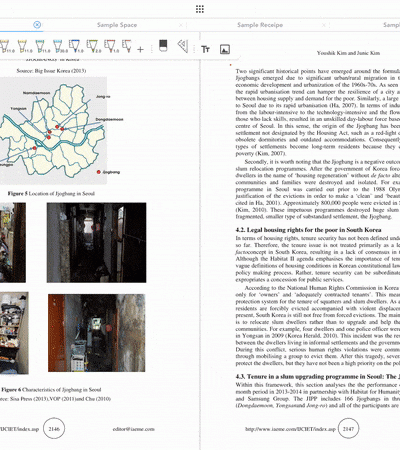The height and width of the screenshot is (450, 400).
Task: Click the 'Youshik Kim and Junic Kim' header
Action: 348,53
